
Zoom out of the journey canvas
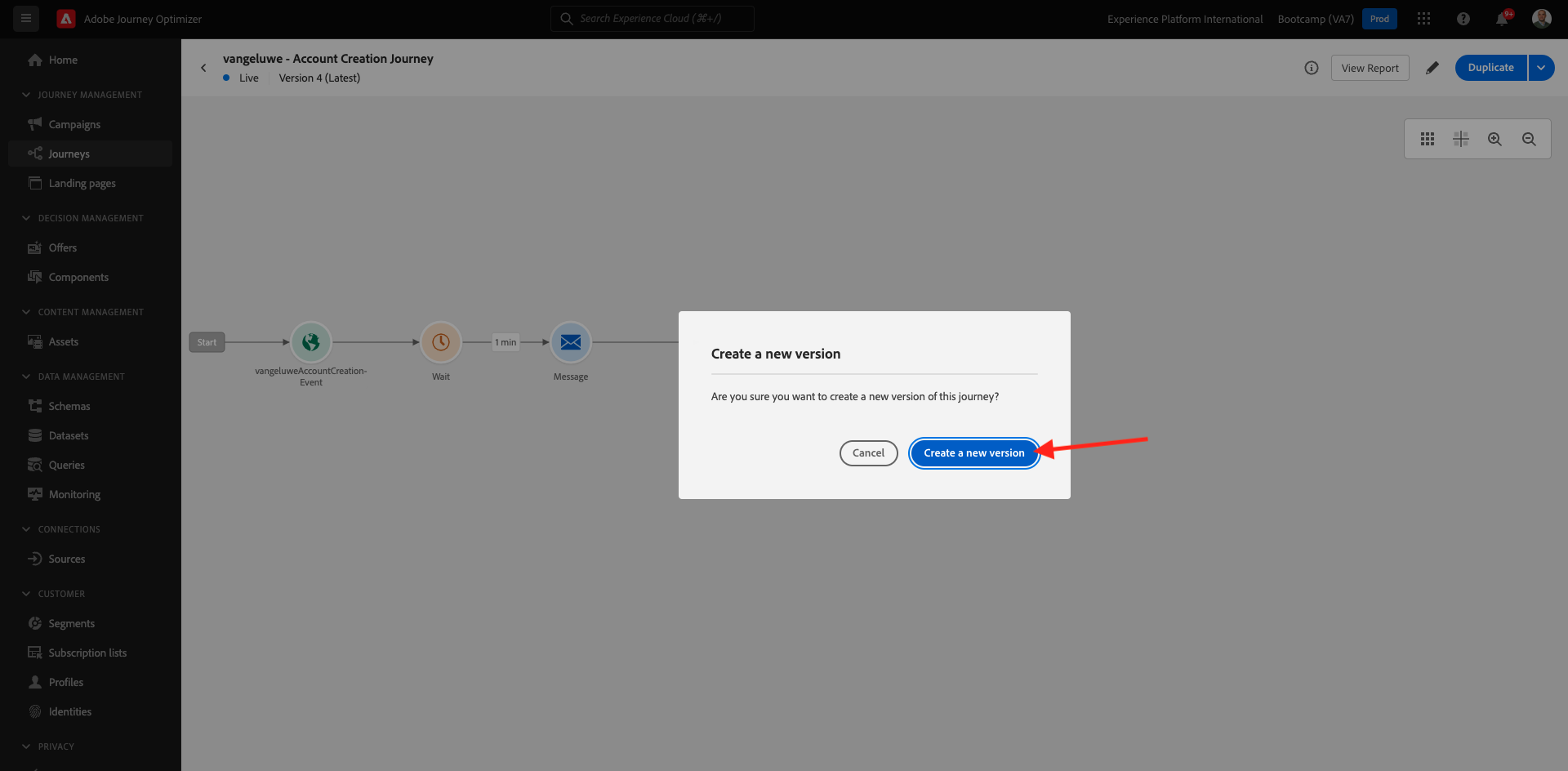1529,139
